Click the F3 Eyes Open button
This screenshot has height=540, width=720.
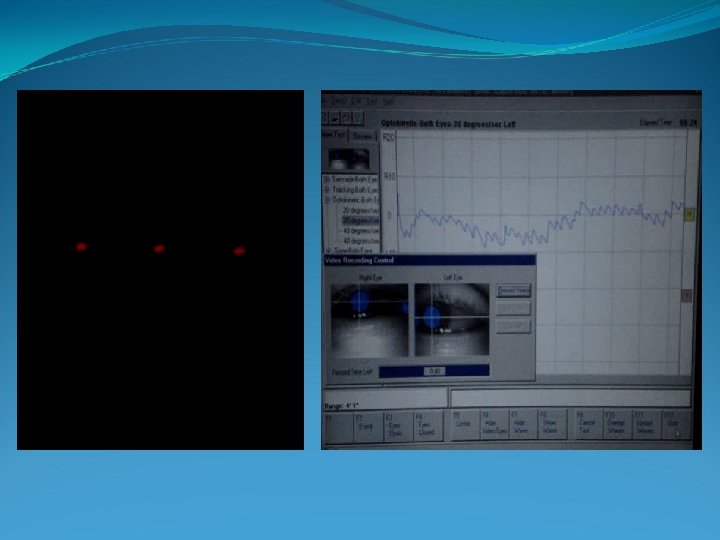tap(397, 426)
